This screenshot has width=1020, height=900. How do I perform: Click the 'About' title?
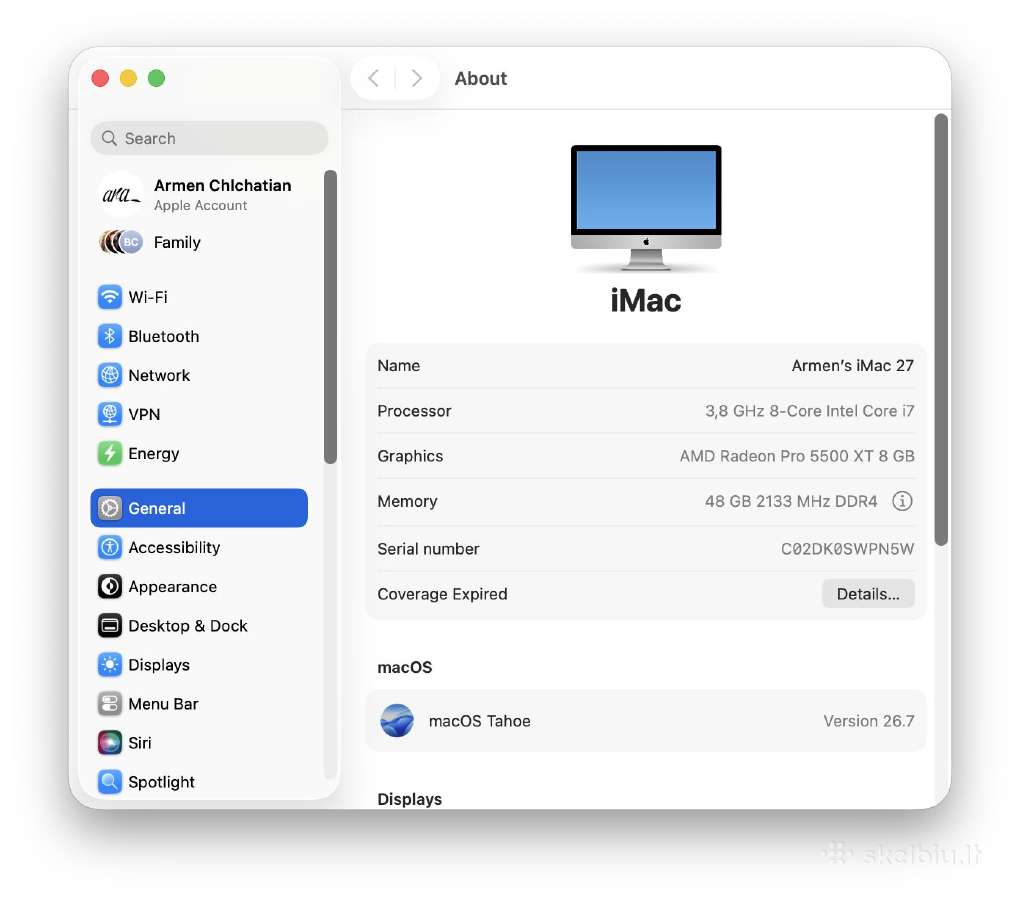pos(481,78)
